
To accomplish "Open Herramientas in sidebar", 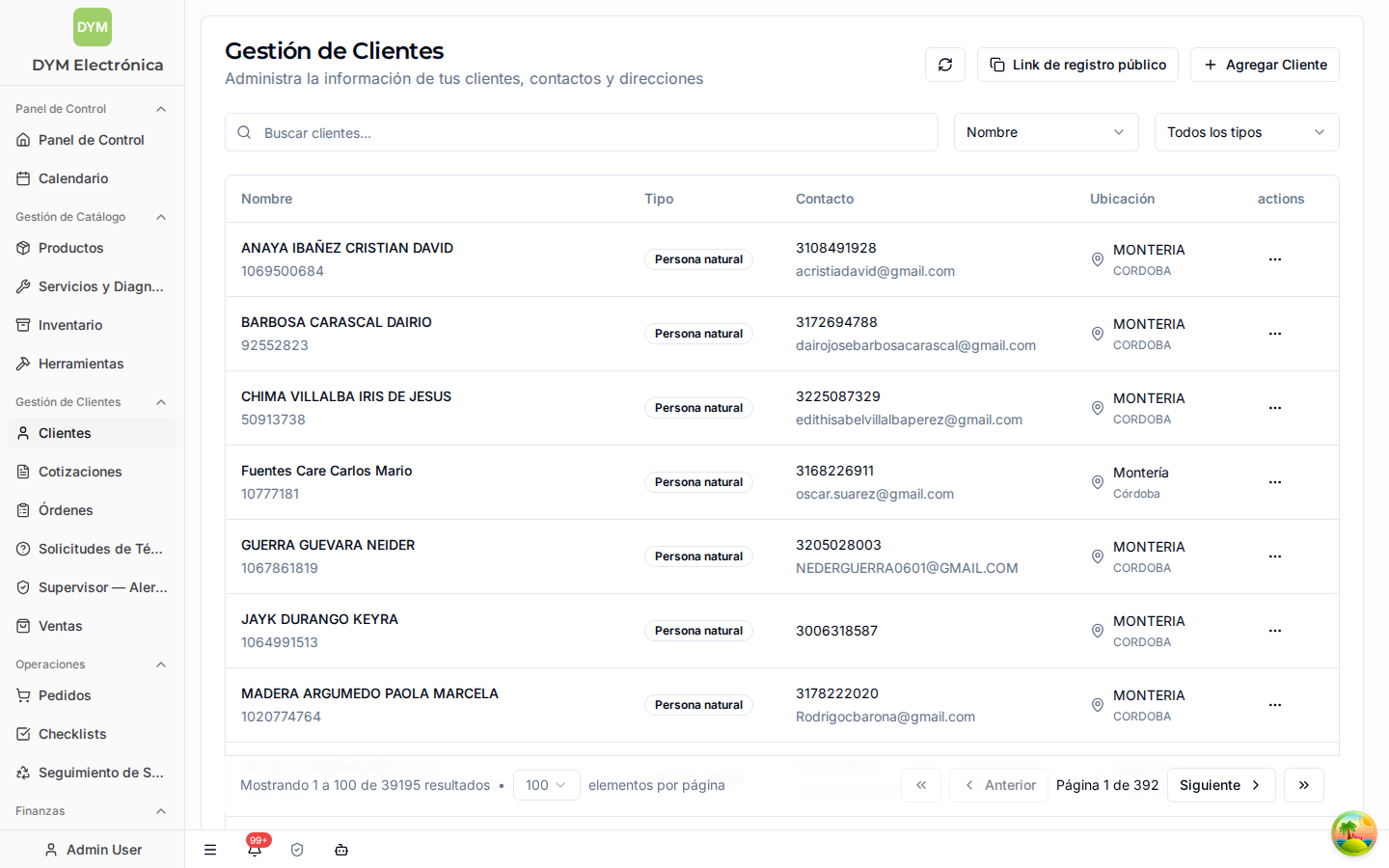I will click(92, 364).
